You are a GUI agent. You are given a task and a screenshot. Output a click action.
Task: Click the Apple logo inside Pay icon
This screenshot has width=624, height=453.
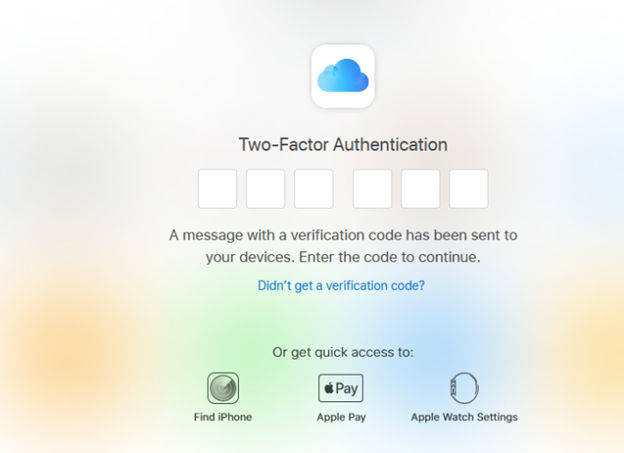coord(329,388)
